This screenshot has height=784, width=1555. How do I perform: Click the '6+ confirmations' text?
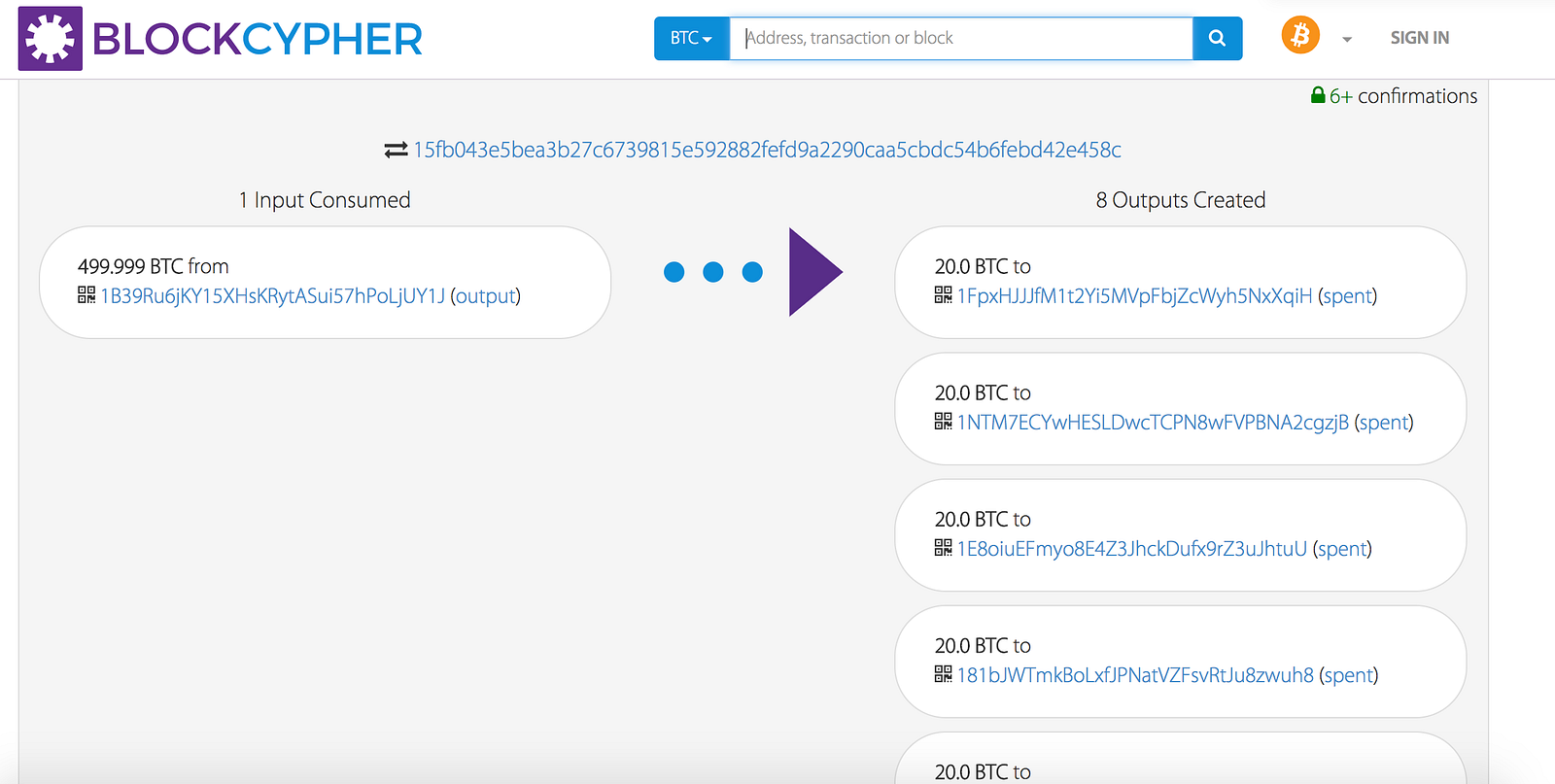[x=1403, y=96]
